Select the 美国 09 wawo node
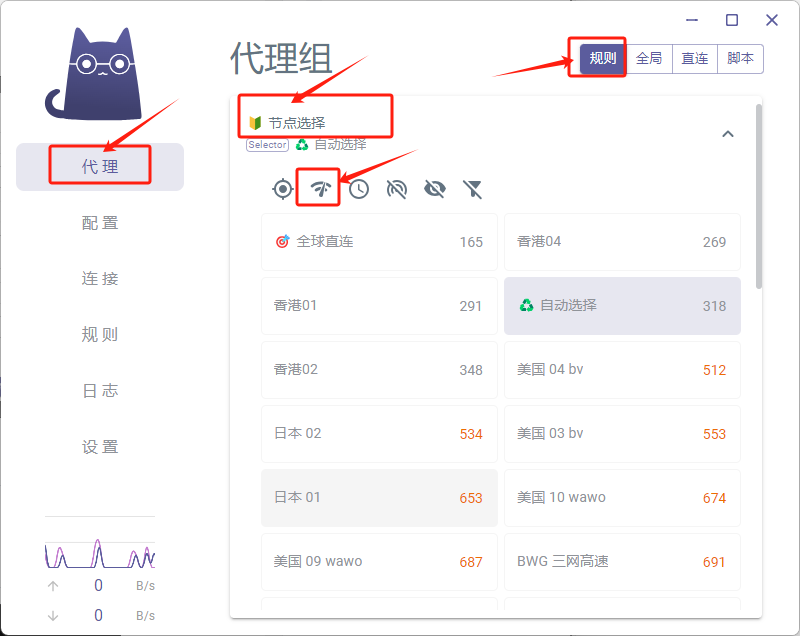This screenshot has width=800, height=636. click(x=379, y=562)
